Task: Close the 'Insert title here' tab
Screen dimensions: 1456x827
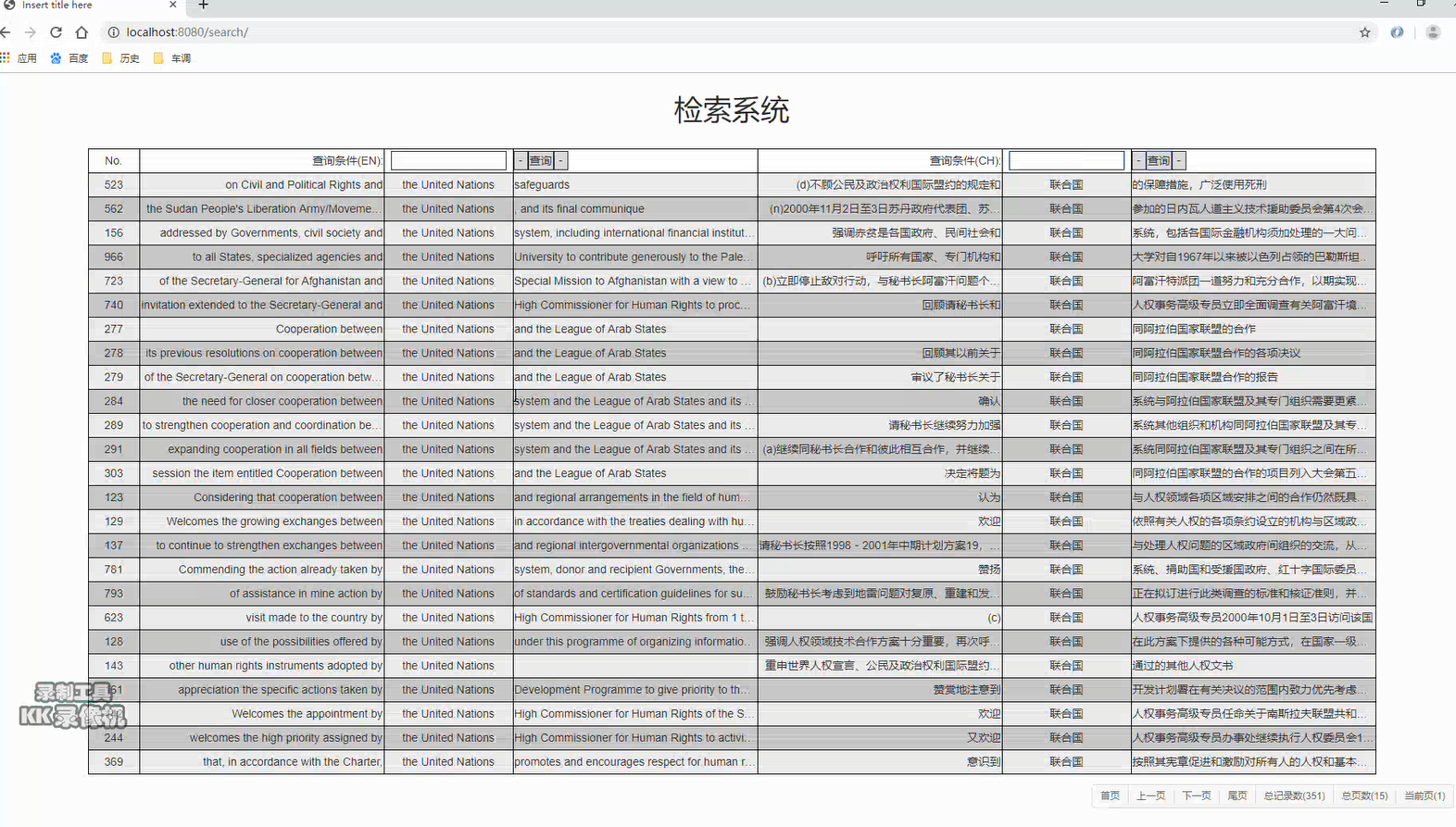Action: pyautogui.click(x=172, y=5)
